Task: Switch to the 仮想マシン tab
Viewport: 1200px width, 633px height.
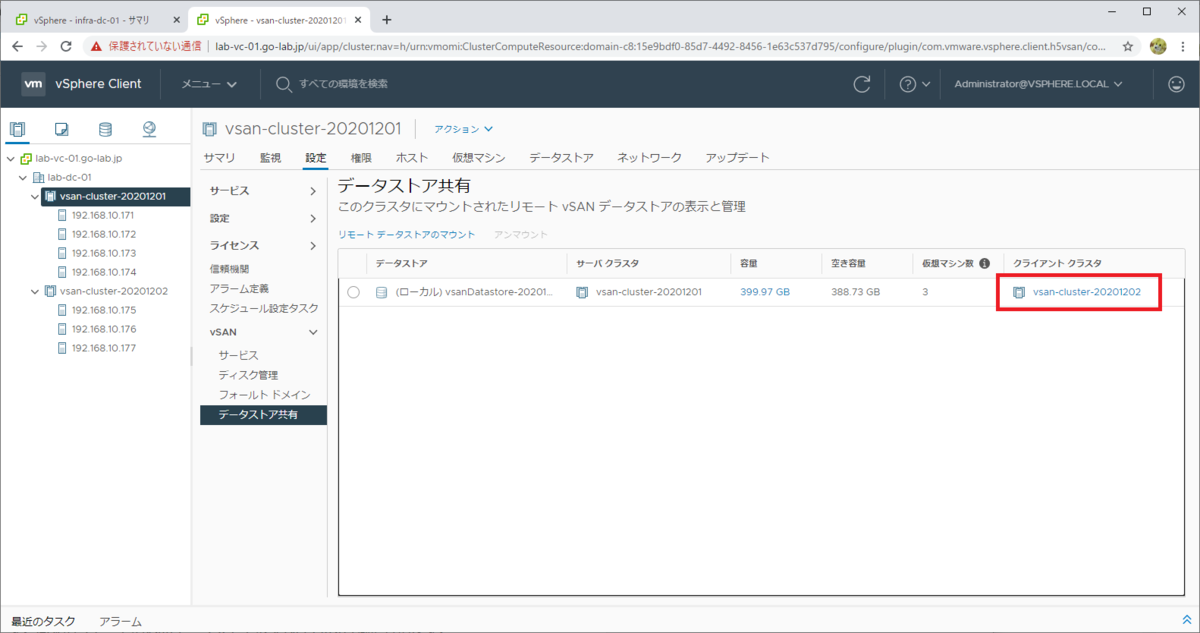Action: [478, 158]
